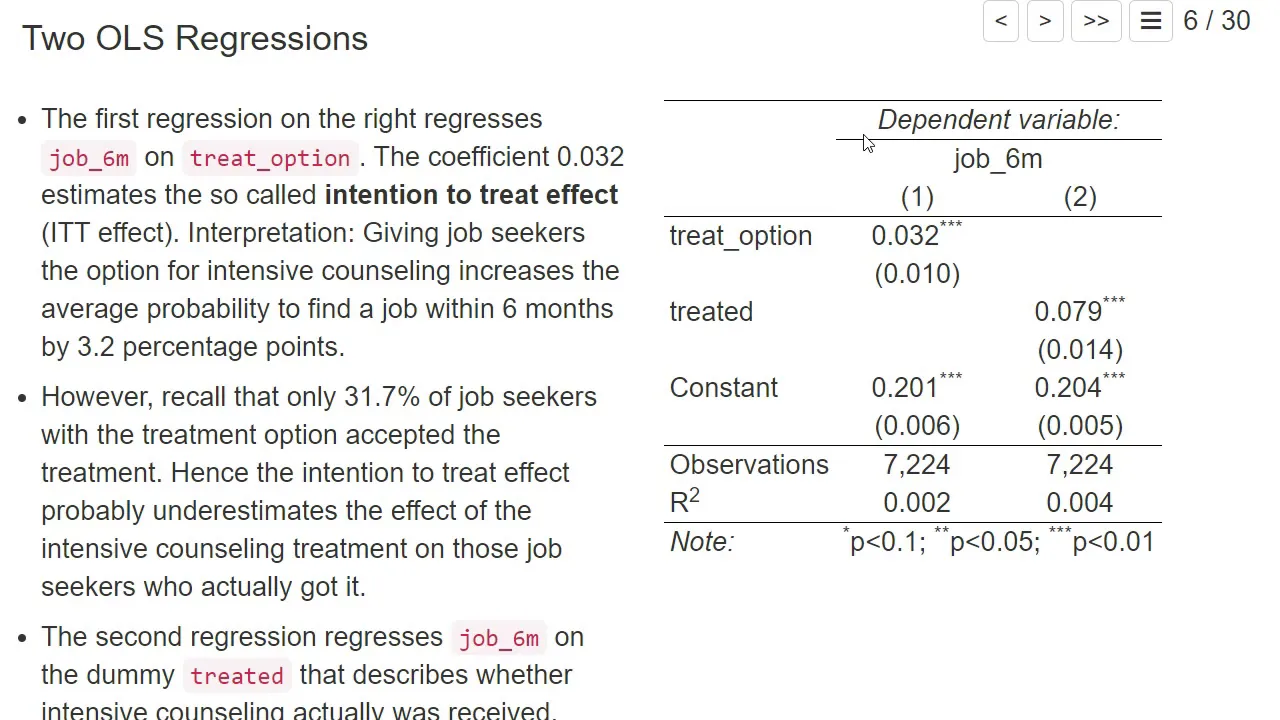Click the 6 / 30 slide counter
1280x720 pixels.
pos(1216,21)
